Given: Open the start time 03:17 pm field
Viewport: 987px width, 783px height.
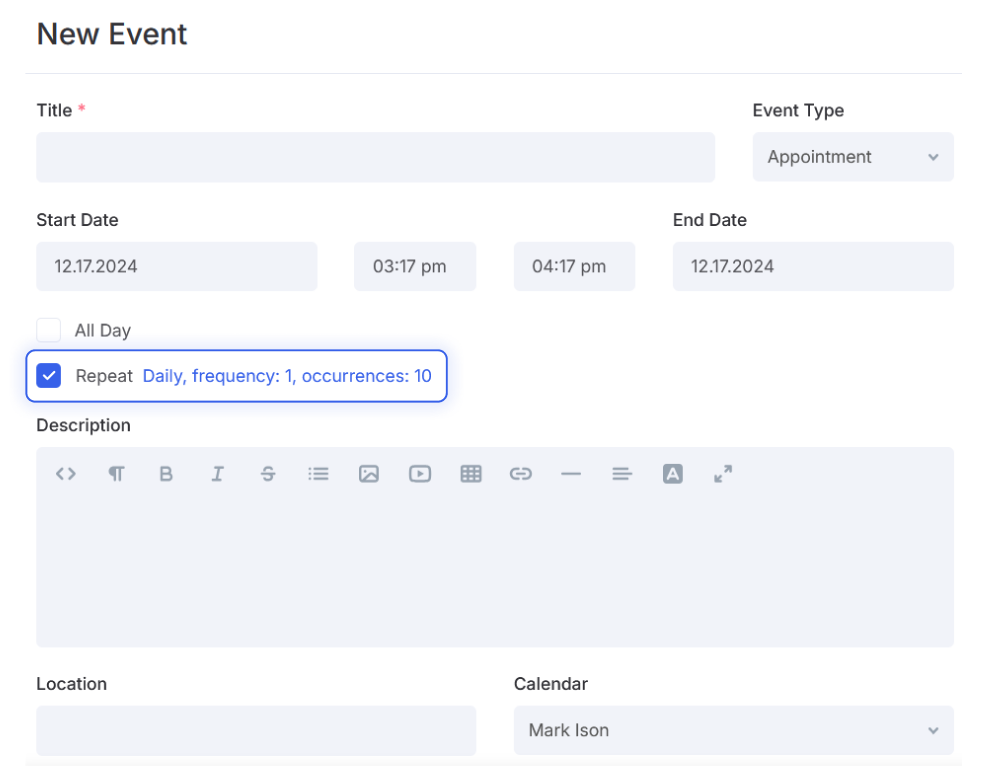Looking at the screenshot, I should (x=415, y=266).
